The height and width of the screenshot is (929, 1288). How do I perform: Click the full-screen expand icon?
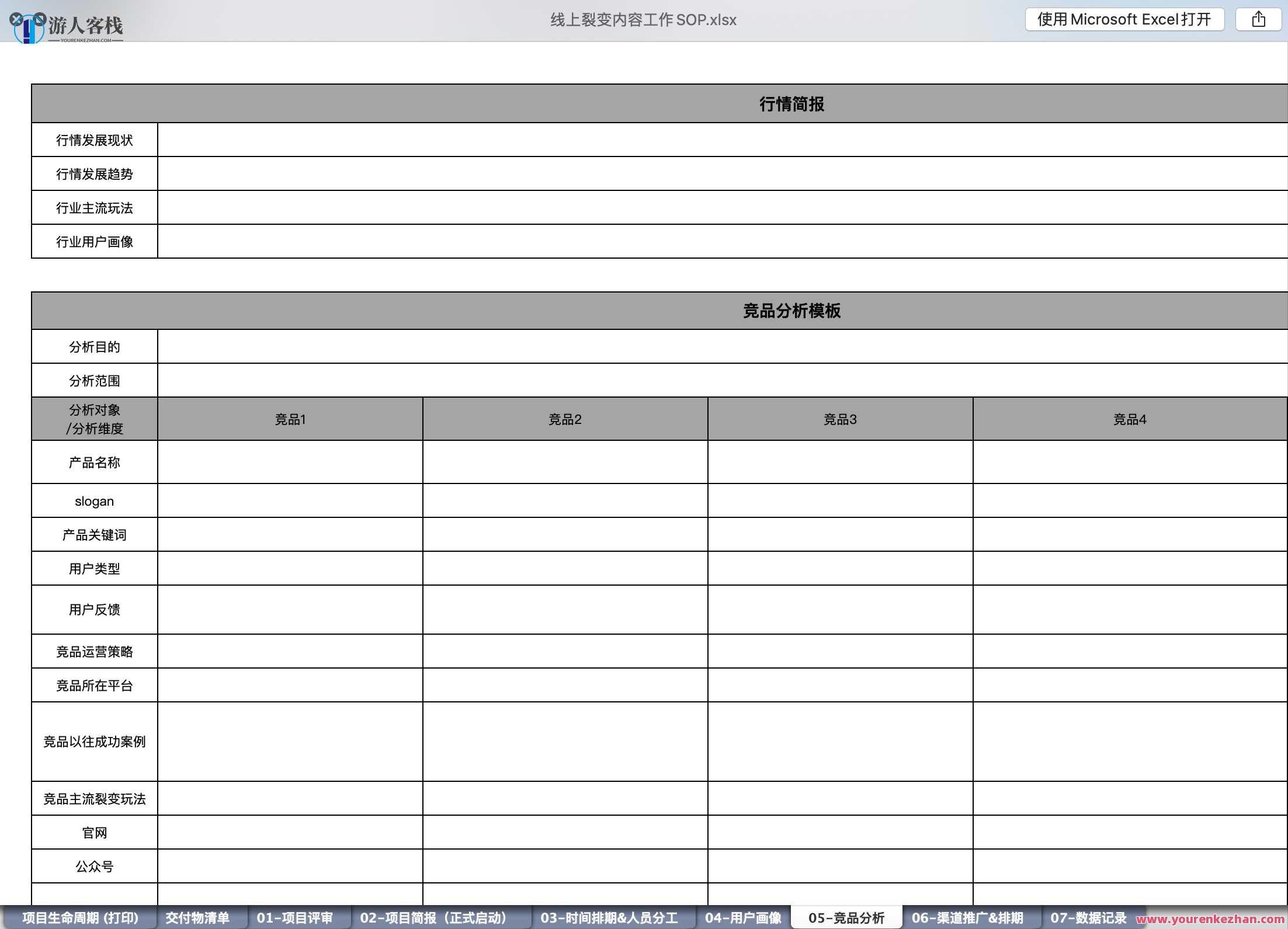point(40,19)
